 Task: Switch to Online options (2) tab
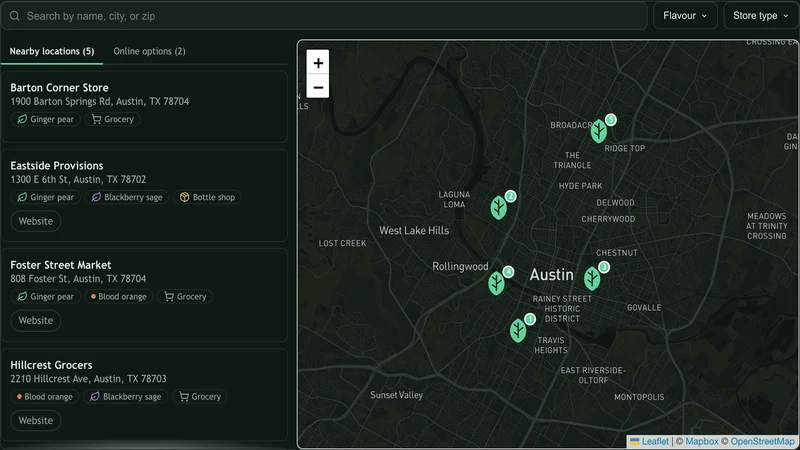pos(149,51)
